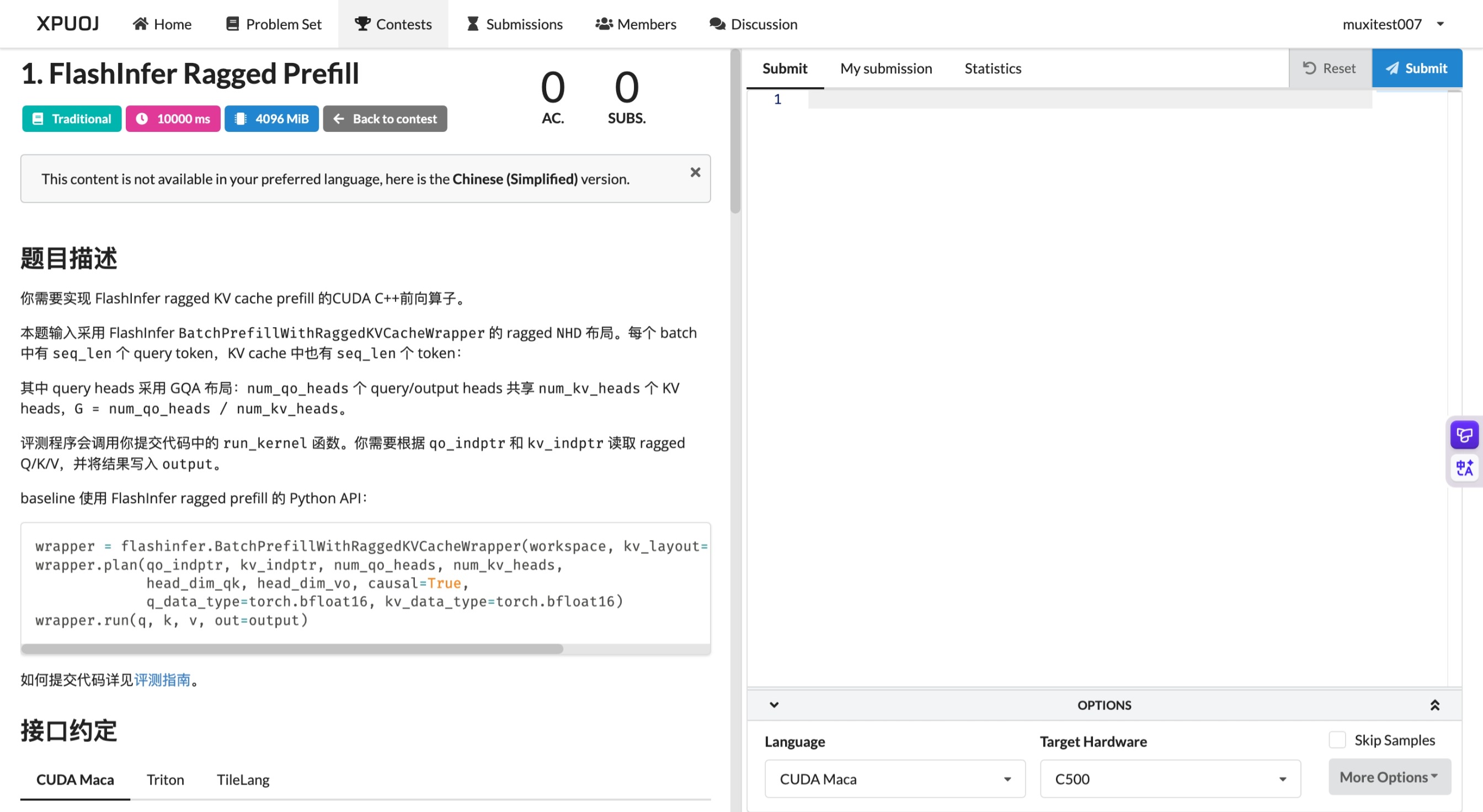Image resolution: width=1483 pixels, height=812 pixels.
Task: Click the AC. count statistic
Action: (x=553, y=97)
